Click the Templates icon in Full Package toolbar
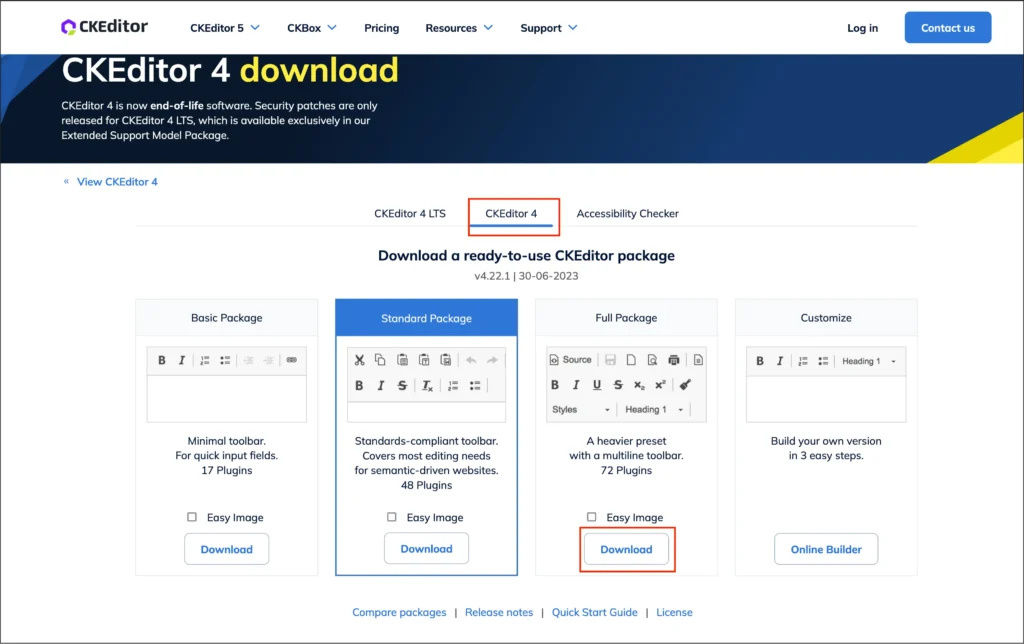 (x=698, y=360)
